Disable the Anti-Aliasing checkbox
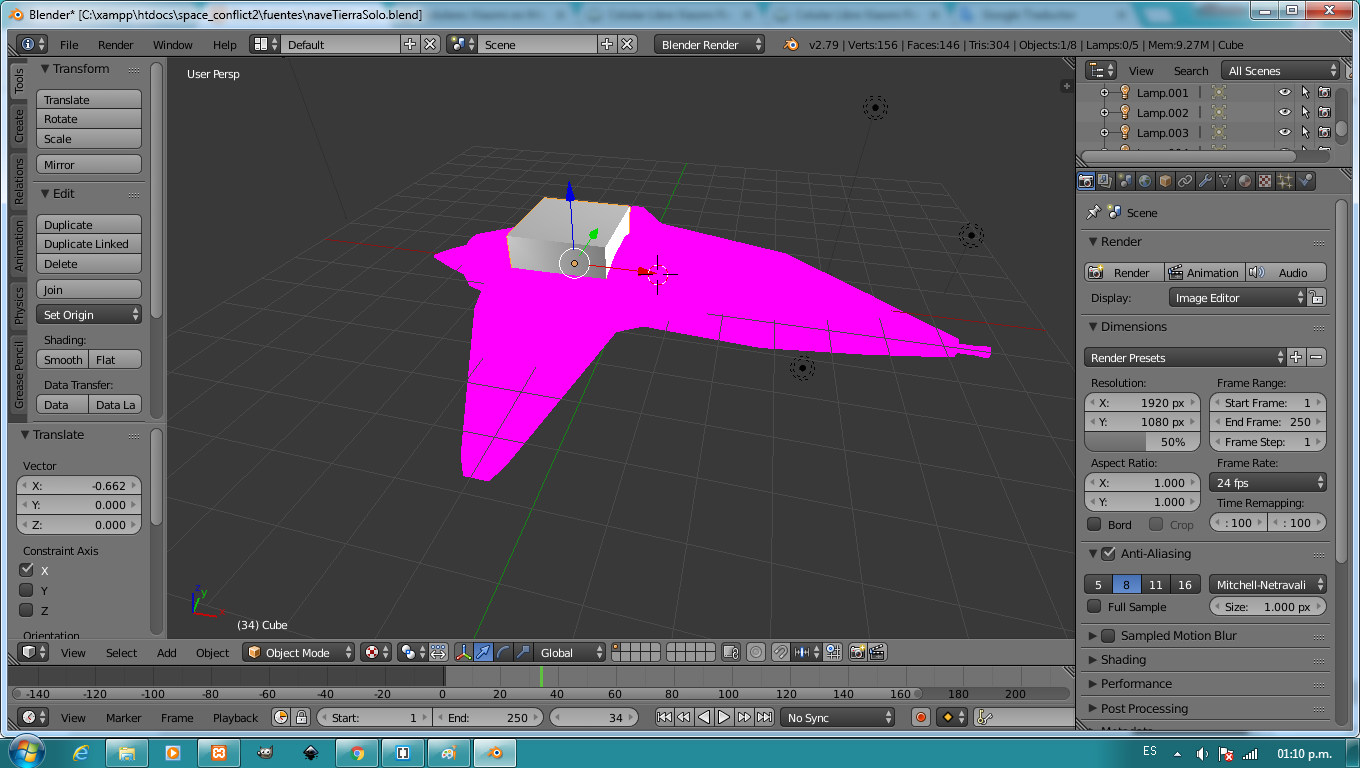Image resolution: width=1360 pixels, height=768 pixels. point(1108,553)
